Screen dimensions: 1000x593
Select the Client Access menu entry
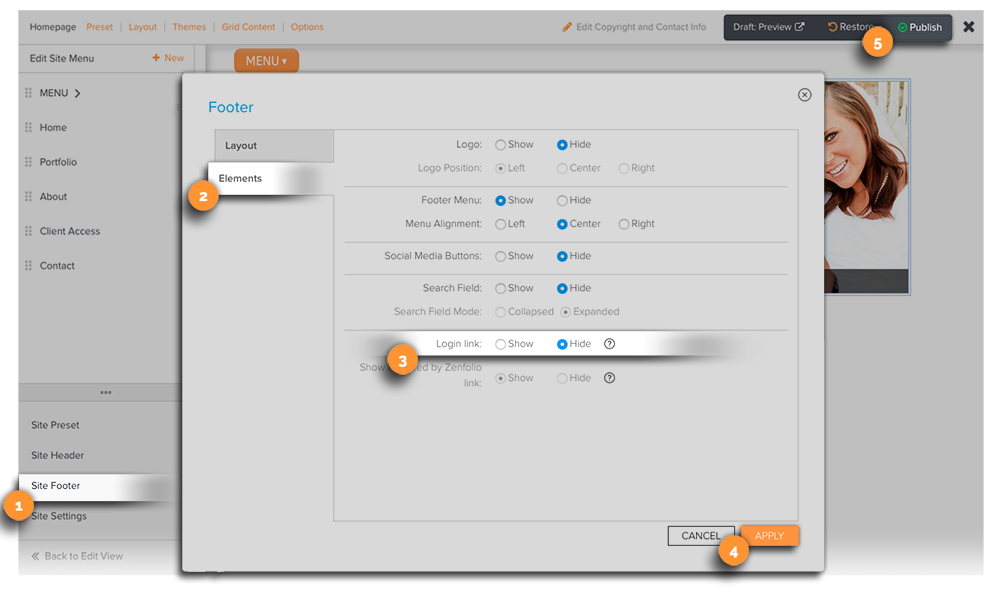(70, 231)
